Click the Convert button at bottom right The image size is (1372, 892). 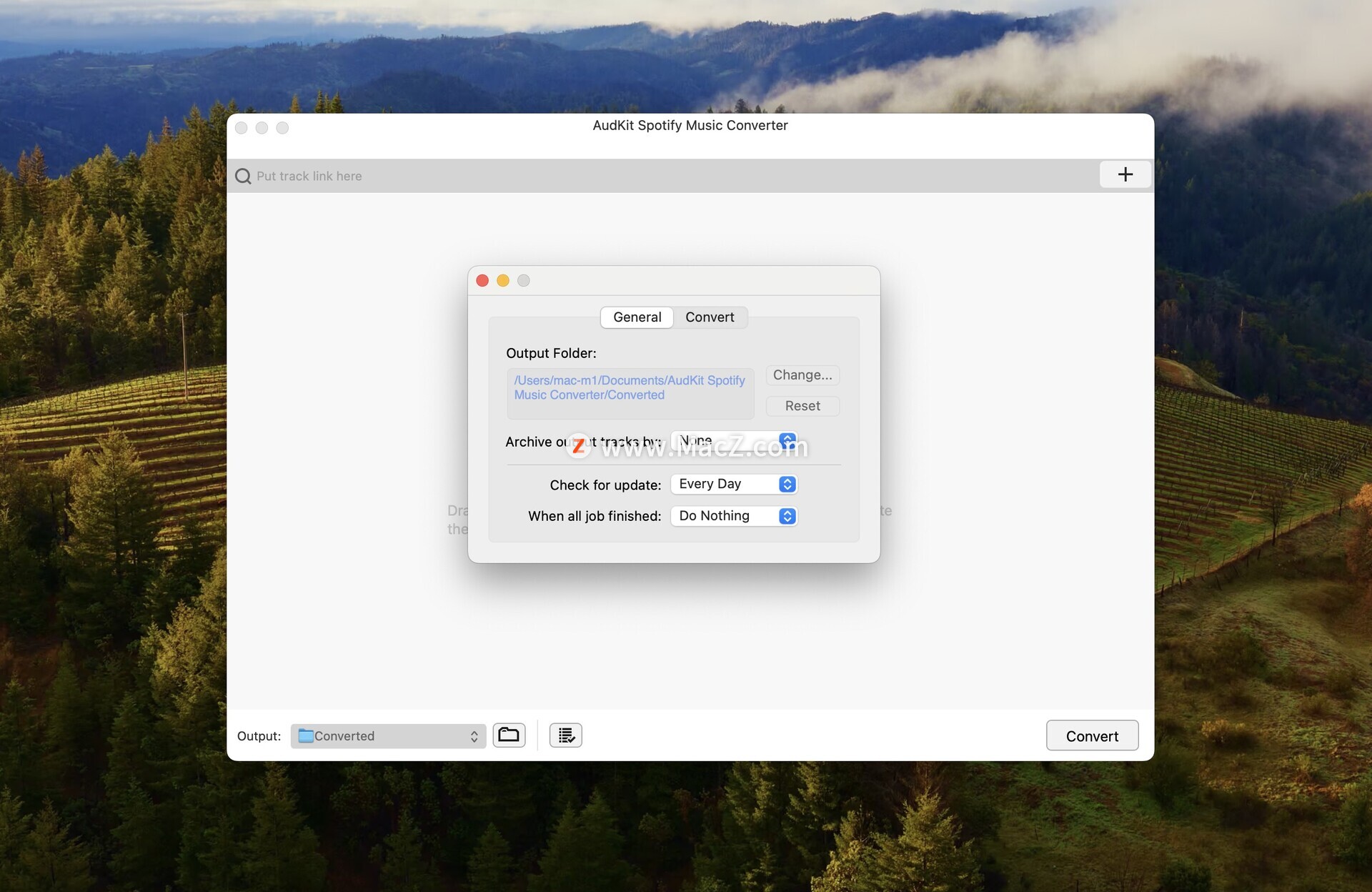(x=1092, y=736)
